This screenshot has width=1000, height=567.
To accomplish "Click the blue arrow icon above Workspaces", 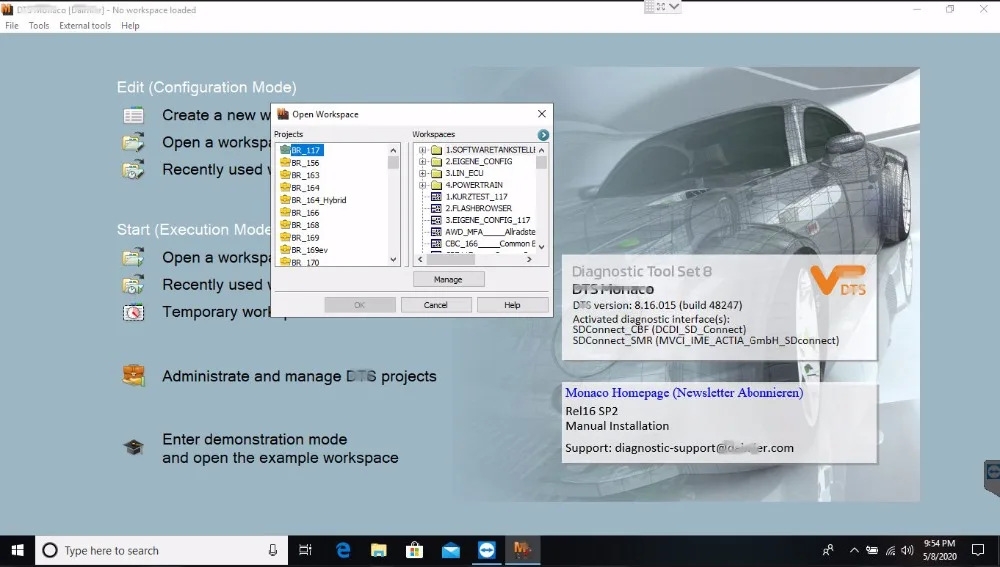I will click(543, 135).
